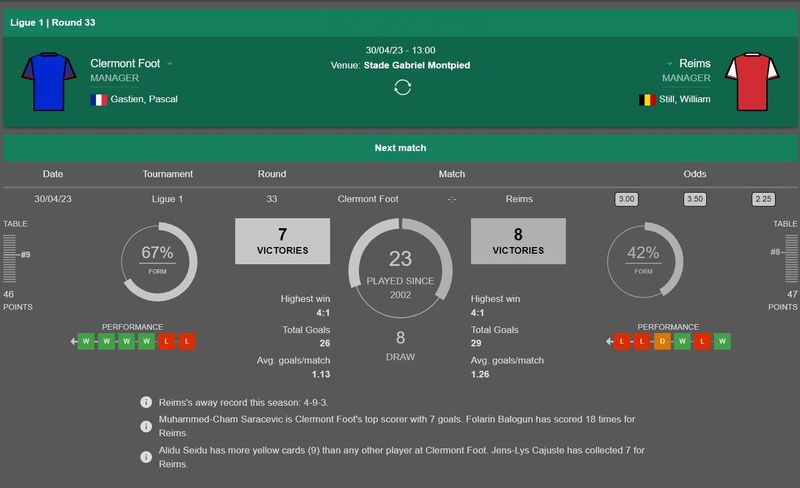Click the French flag beside Gastien, Pascal

click(98, 100)
